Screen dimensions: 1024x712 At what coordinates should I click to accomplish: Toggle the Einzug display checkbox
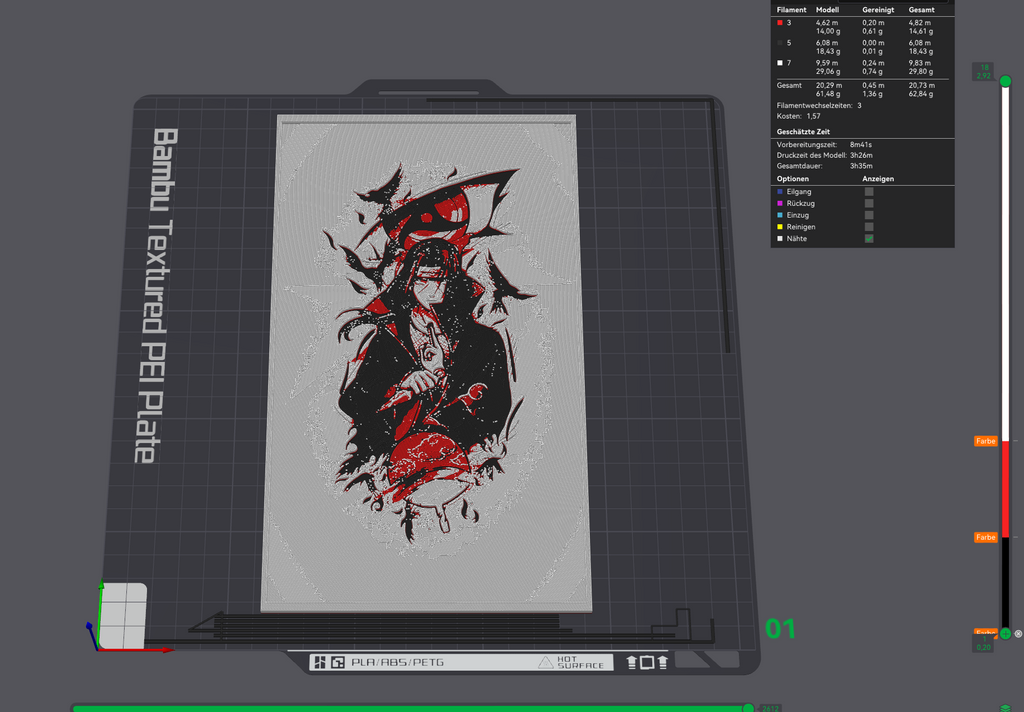(x=869, y=215)
